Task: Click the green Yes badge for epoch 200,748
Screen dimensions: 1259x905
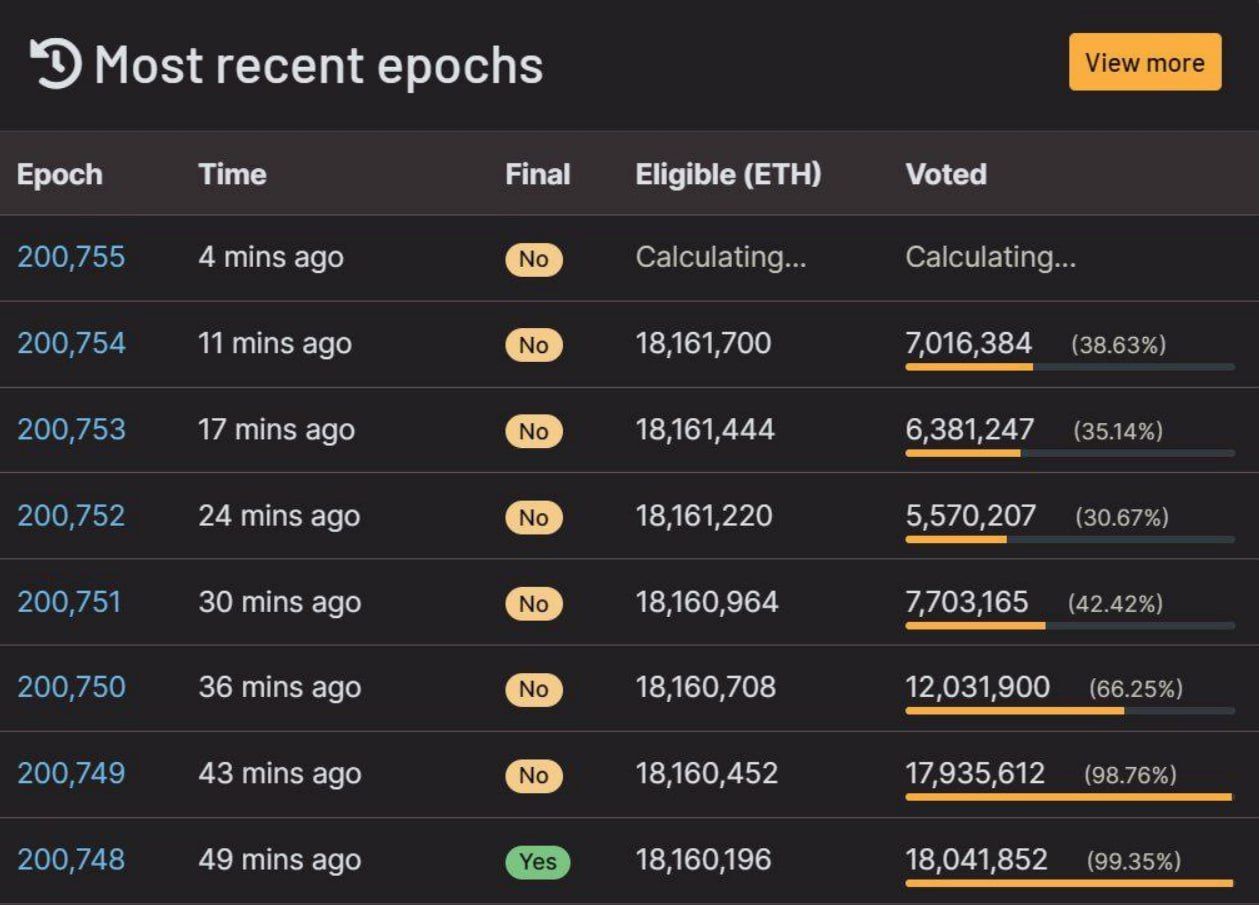Action: coord(538,862)
